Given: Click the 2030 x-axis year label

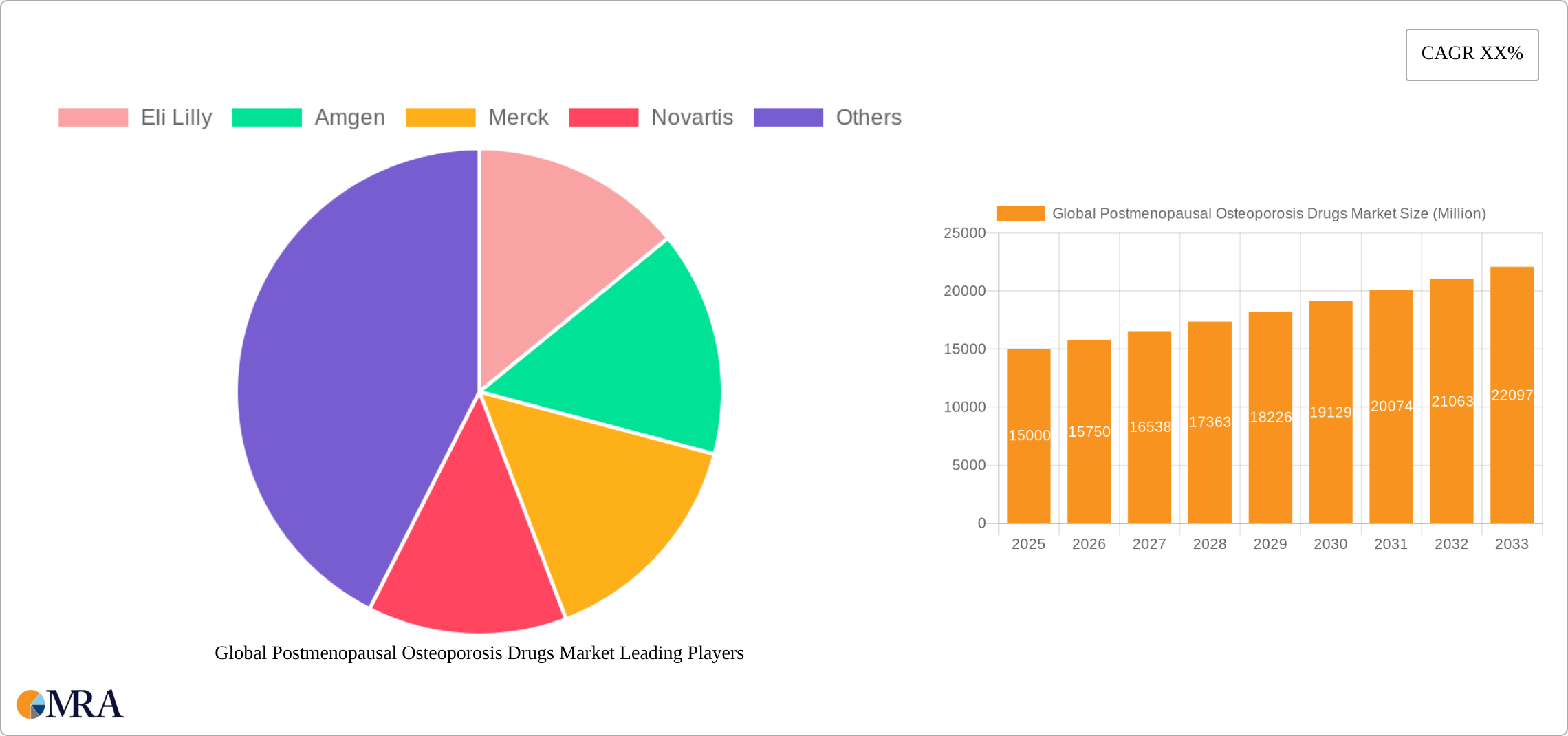Looking at the screenshot, I should pos(1330,544).
